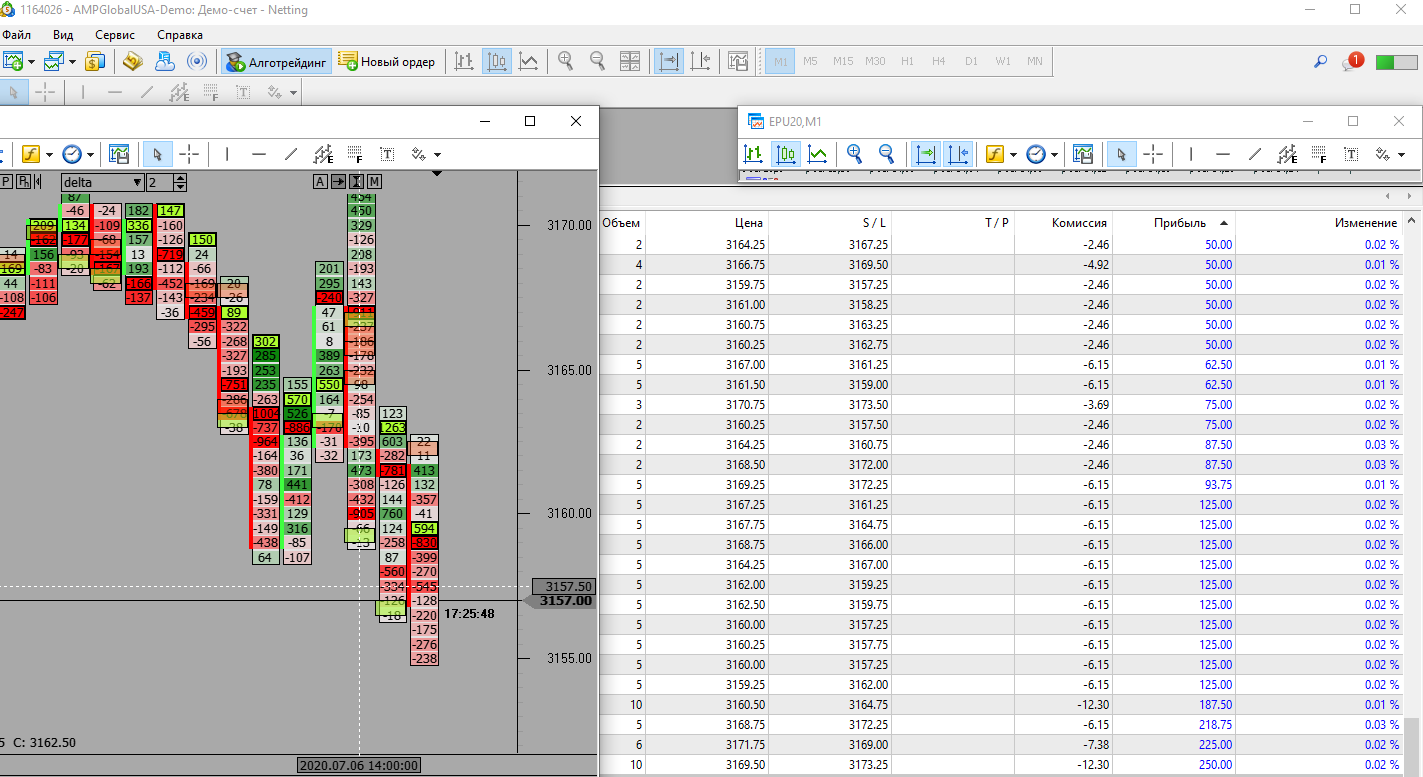This screenshot has height=777, width=1423.
Task: Sort table by Изменение column header
Action: point(1319,223)
